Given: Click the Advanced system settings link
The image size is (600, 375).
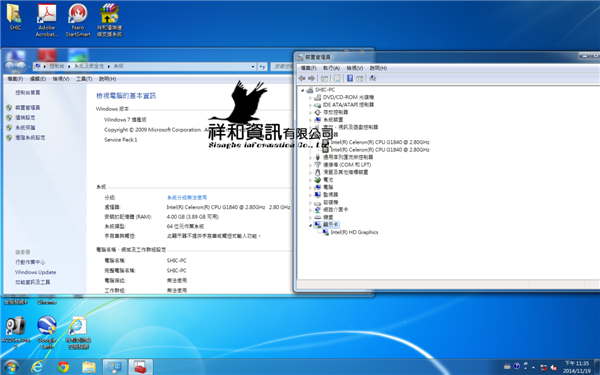Looking at the screenshot, I should pyautogui.click(x=30, y=138).
